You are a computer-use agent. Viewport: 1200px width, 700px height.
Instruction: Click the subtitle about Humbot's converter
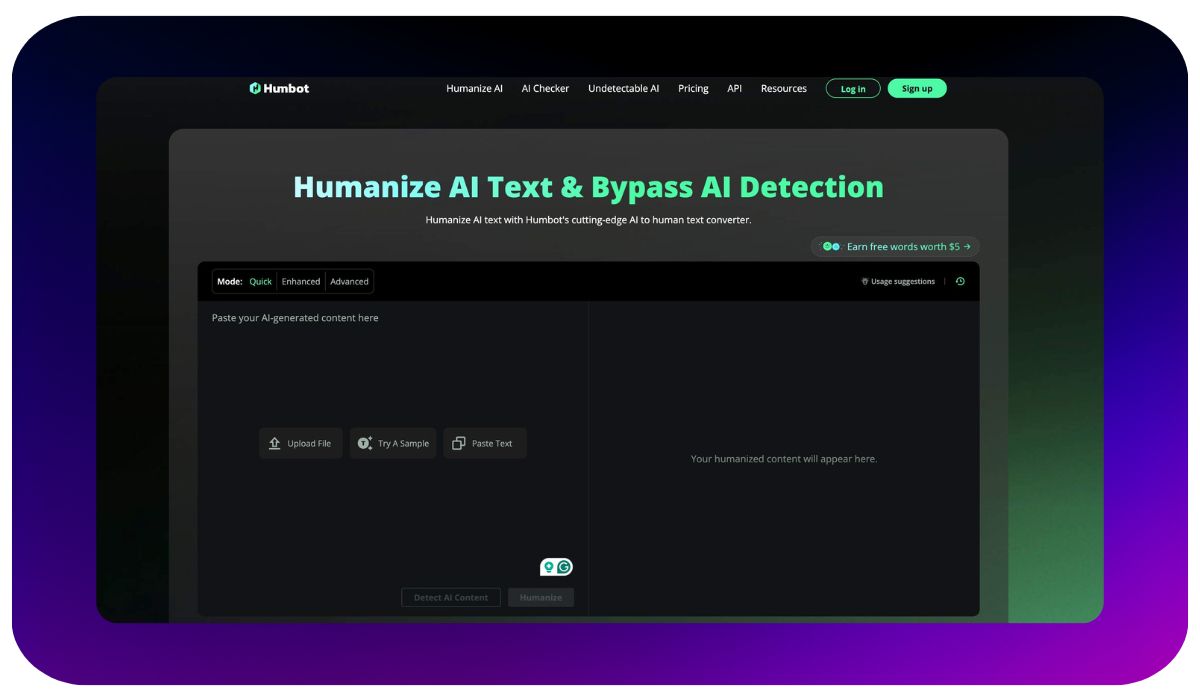(x=588, y=220)
